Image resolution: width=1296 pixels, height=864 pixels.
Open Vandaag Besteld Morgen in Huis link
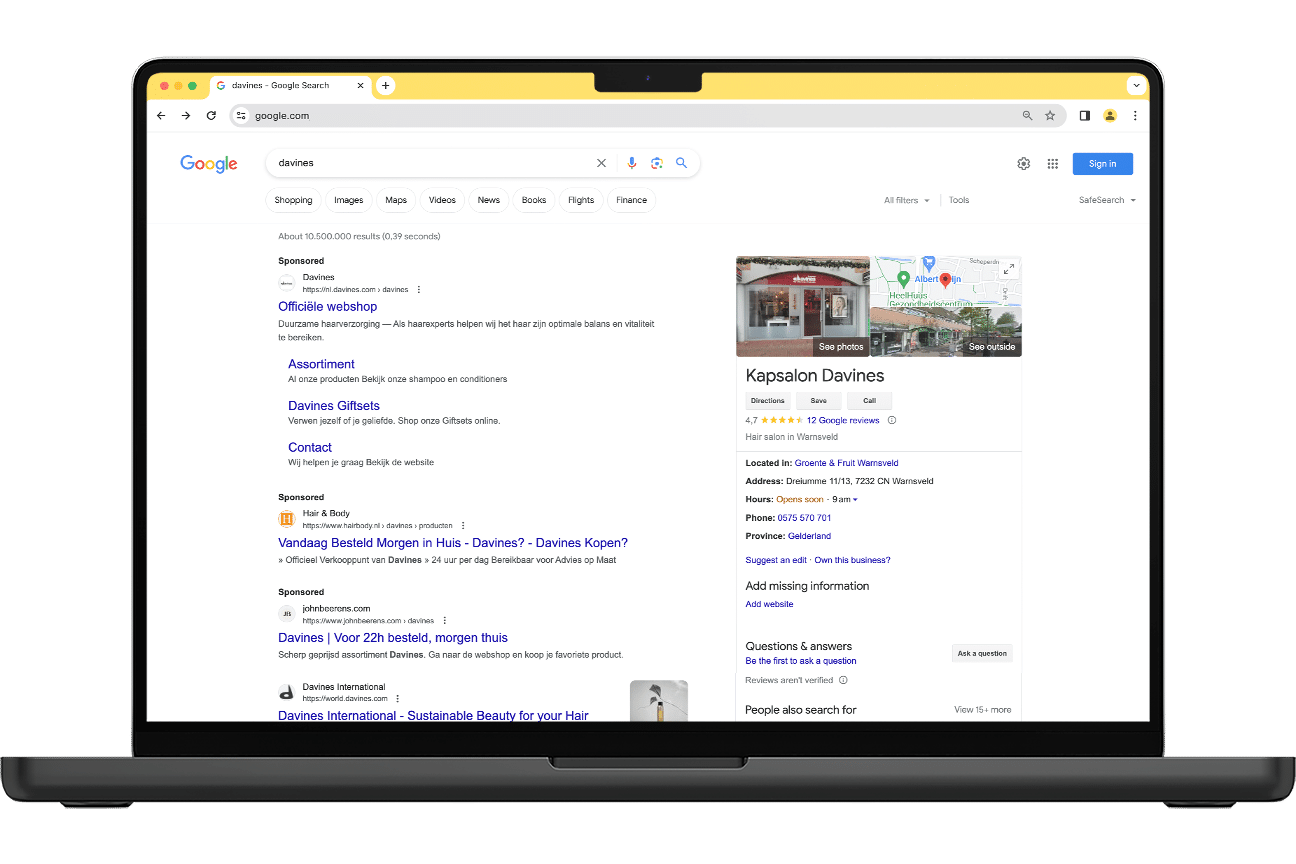pyautogui.click(x=453, y=543)
